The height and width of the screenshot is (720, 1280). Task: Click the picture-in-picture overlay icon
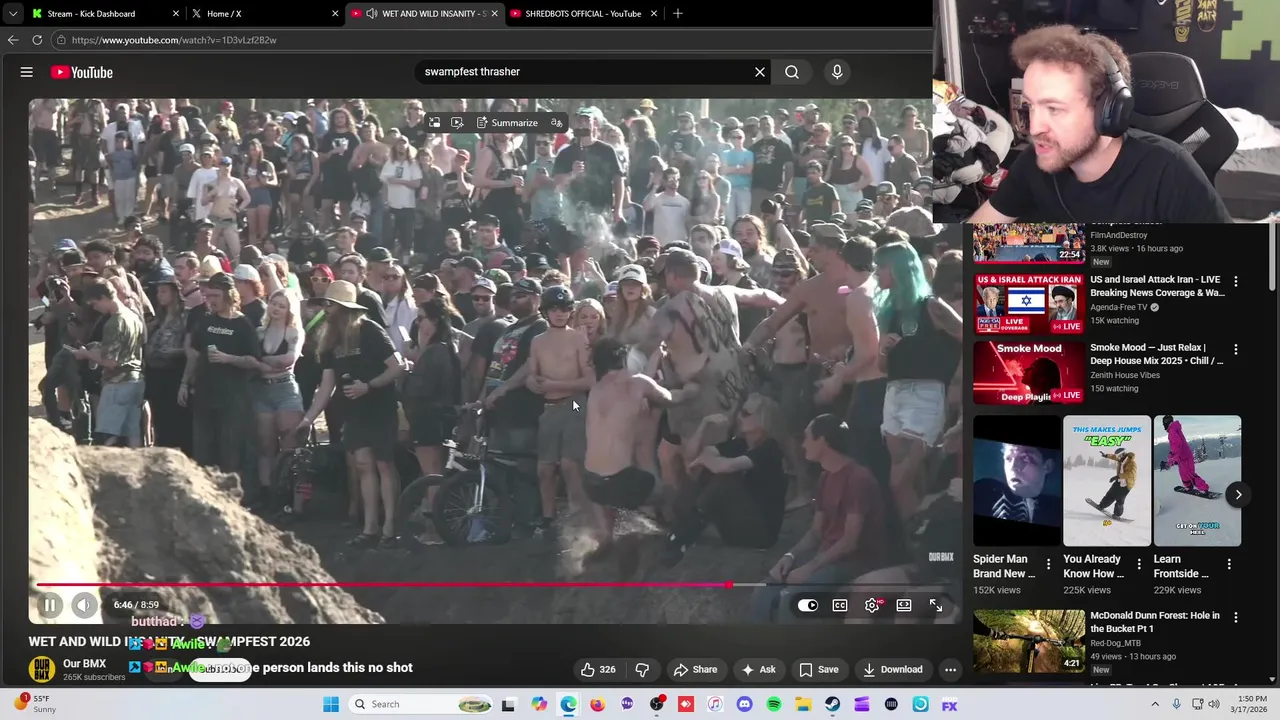[434, 122]
